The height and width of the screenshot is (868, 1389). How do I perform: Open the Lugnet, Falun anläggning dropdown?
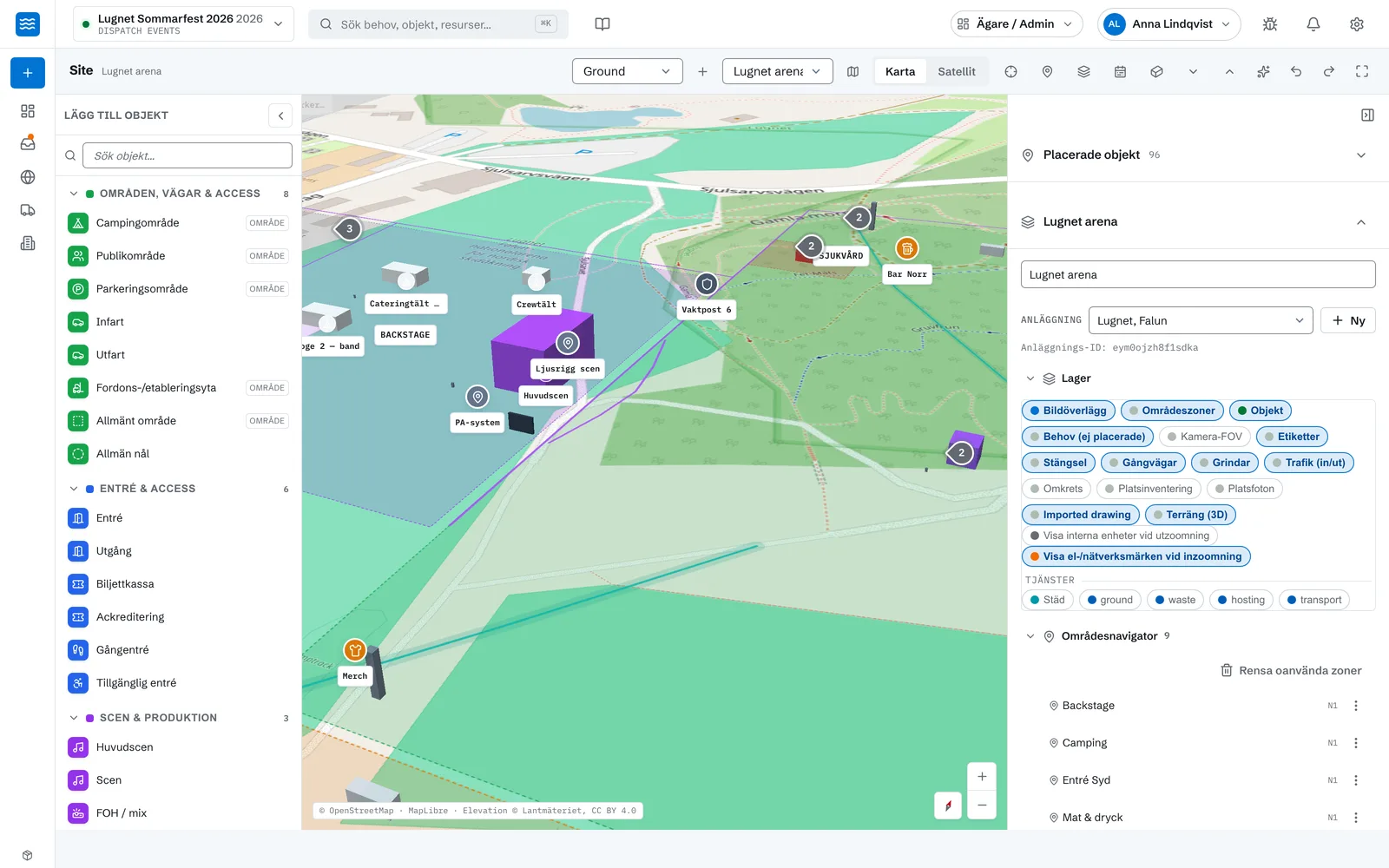(1201, 320)
